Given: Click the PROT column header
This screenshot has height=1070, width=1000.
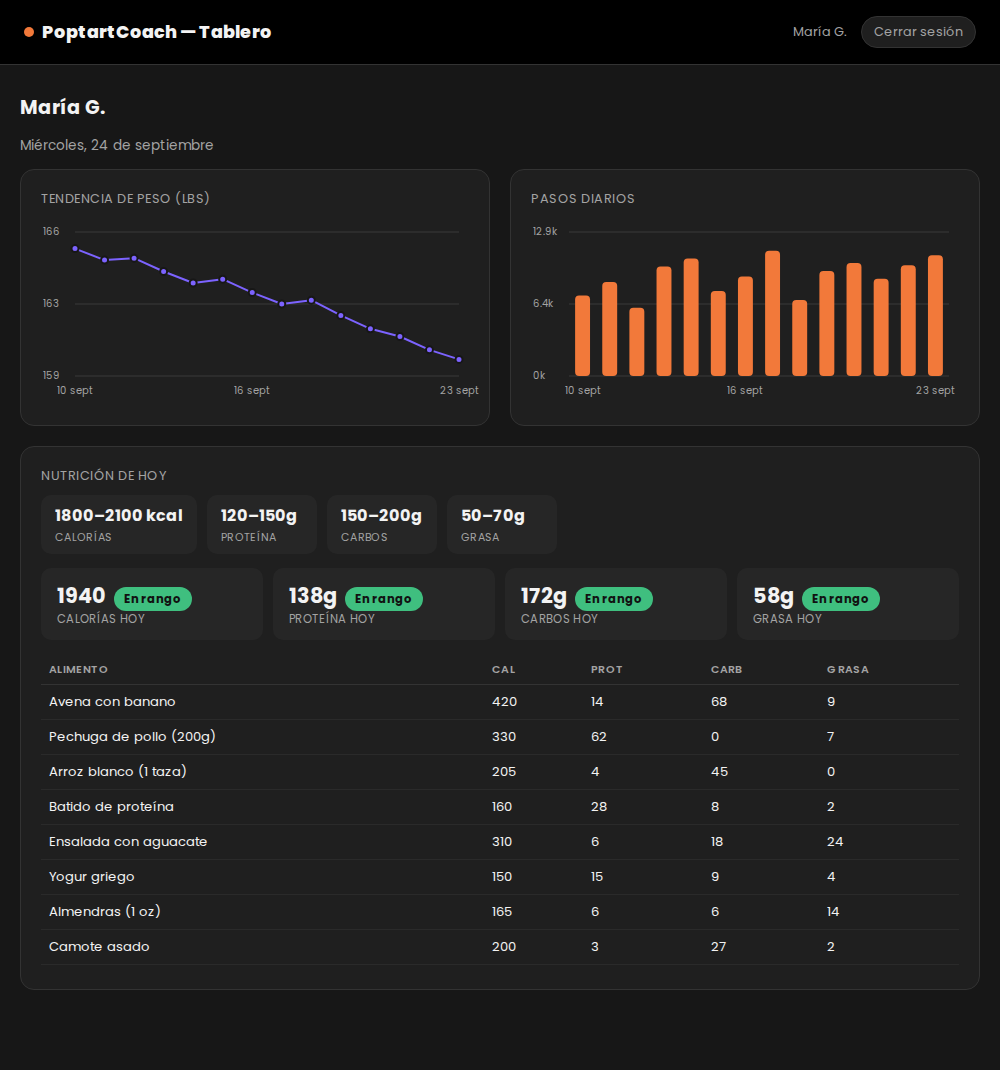Looking at the screenshot, I should point(606,669).
